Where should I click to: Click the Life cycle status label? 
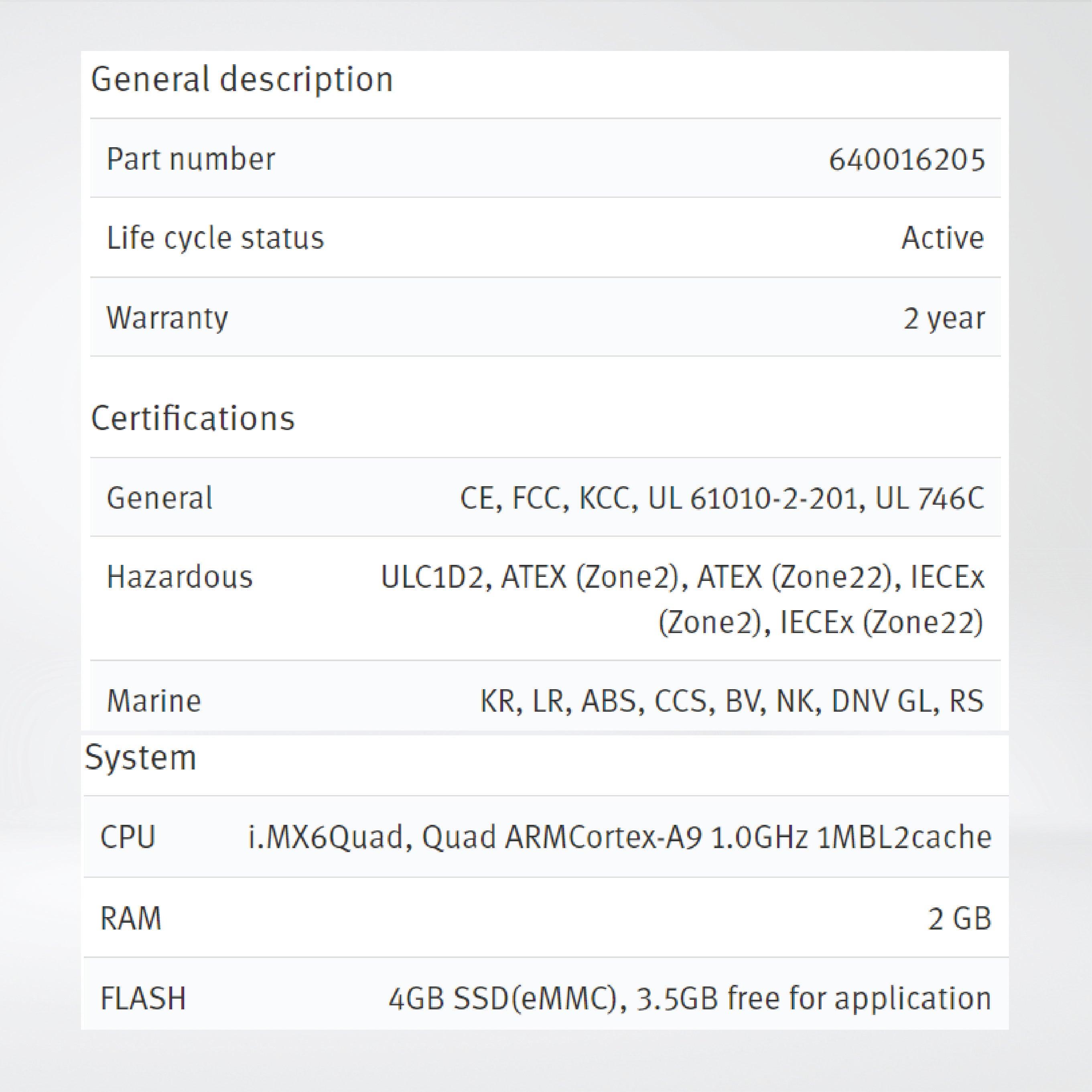click(215, 238)
